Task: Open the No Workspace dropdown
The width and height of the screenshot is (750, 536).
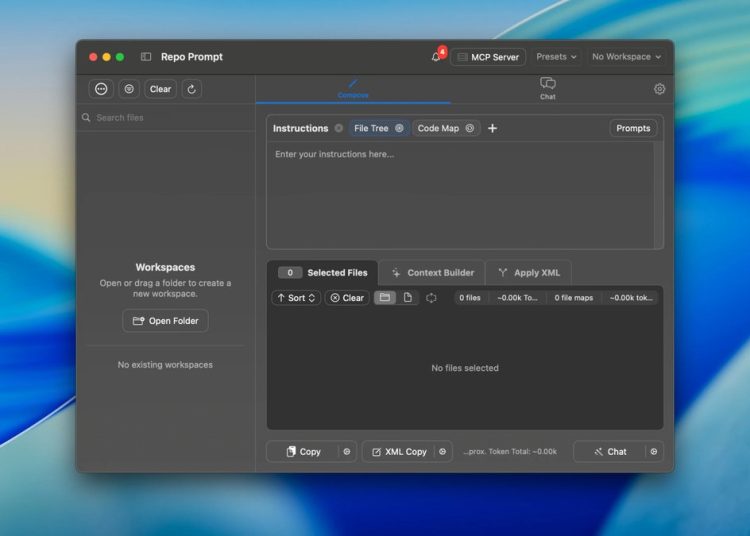Action: (x=627, y=57)
